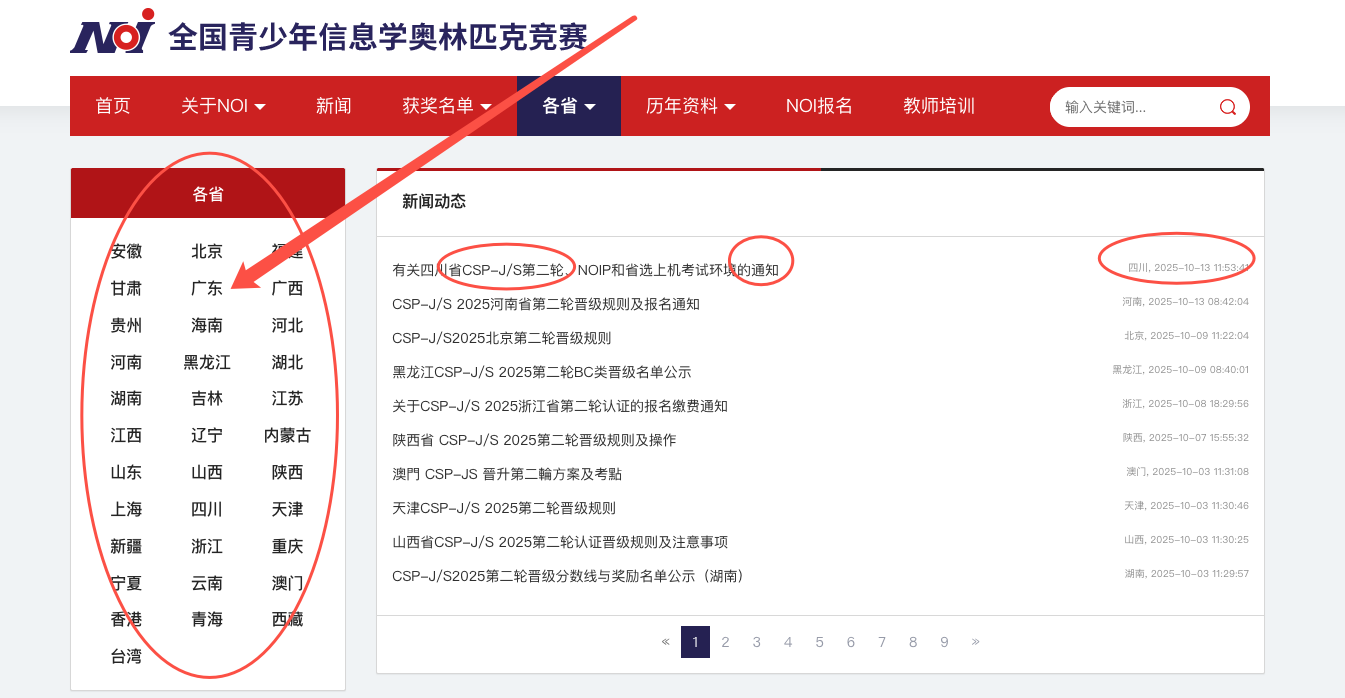Select 广东 in the province list
This screenshot has height=698, width=1345.
click(x=207, y=288)
